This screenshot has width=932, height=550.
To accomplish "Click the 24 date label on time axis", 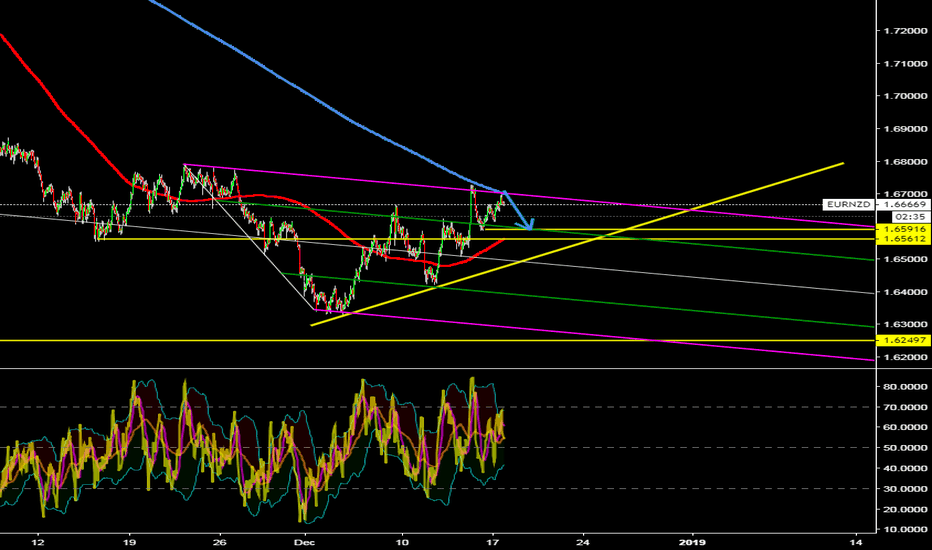I will click(x=583, y=542).
